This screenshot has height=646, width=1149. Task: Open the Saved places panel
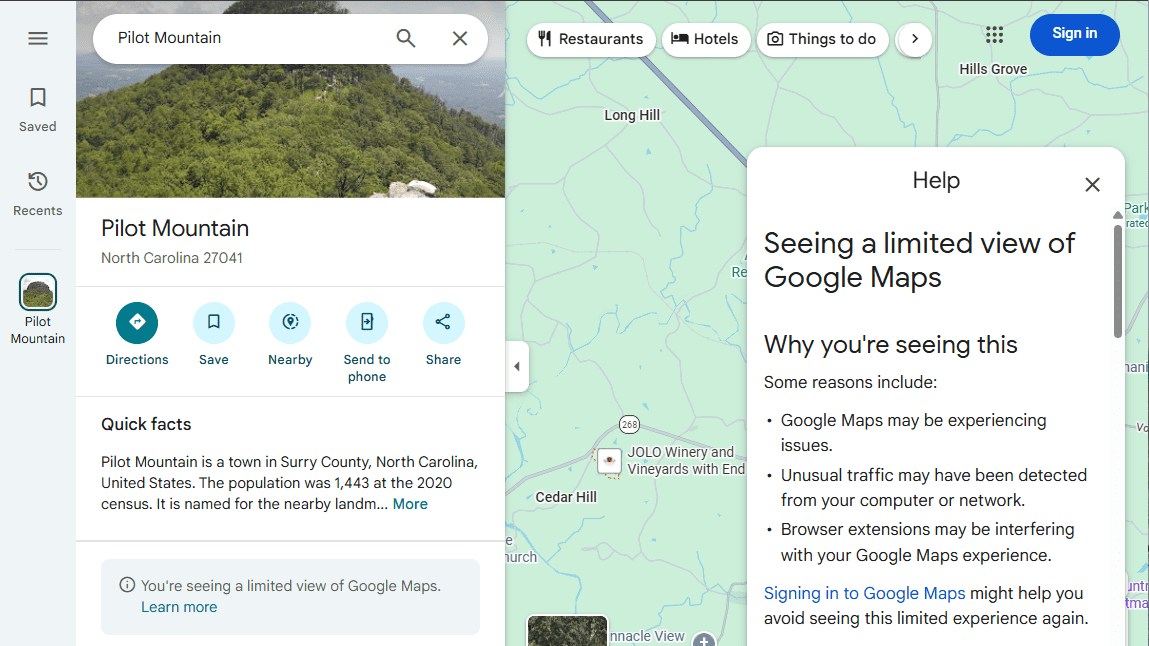(x=38, y=109)
